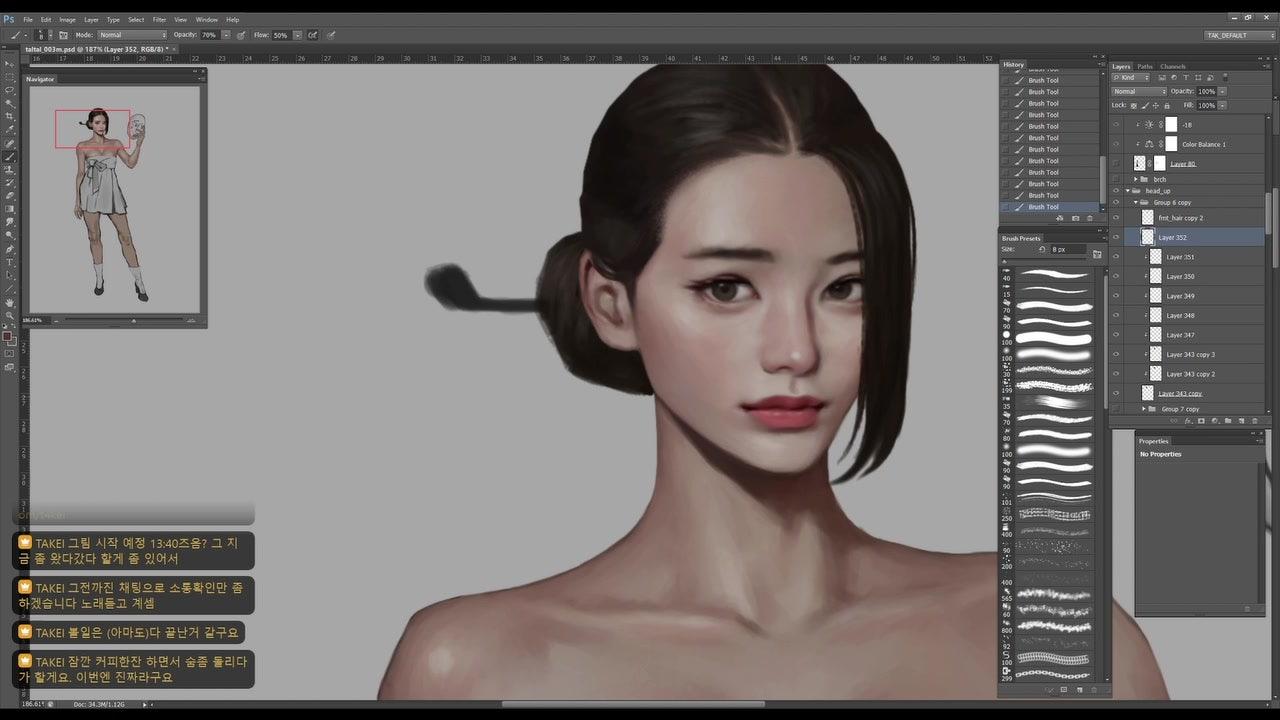The height and width of the screenshot is (720, 1280).
Task: Click the foreground color swatch
Action: click(8, 337)
